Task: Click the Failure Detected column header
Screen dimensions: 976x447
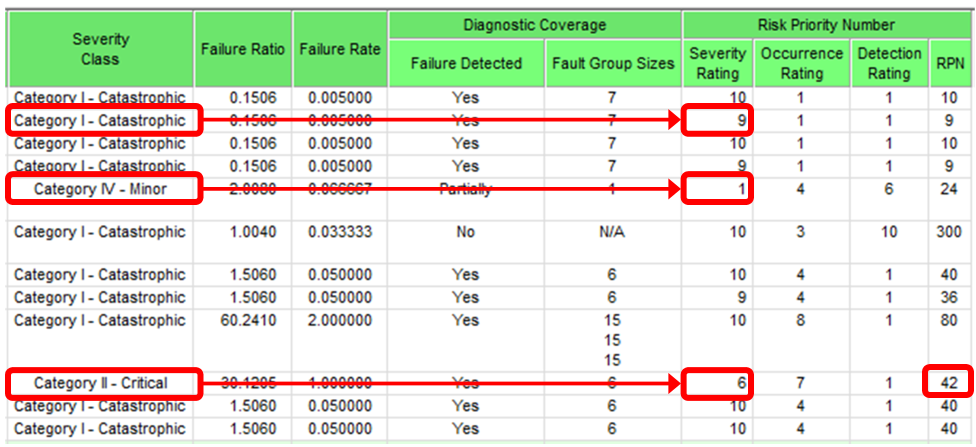Action: click(x=466, y=63)
